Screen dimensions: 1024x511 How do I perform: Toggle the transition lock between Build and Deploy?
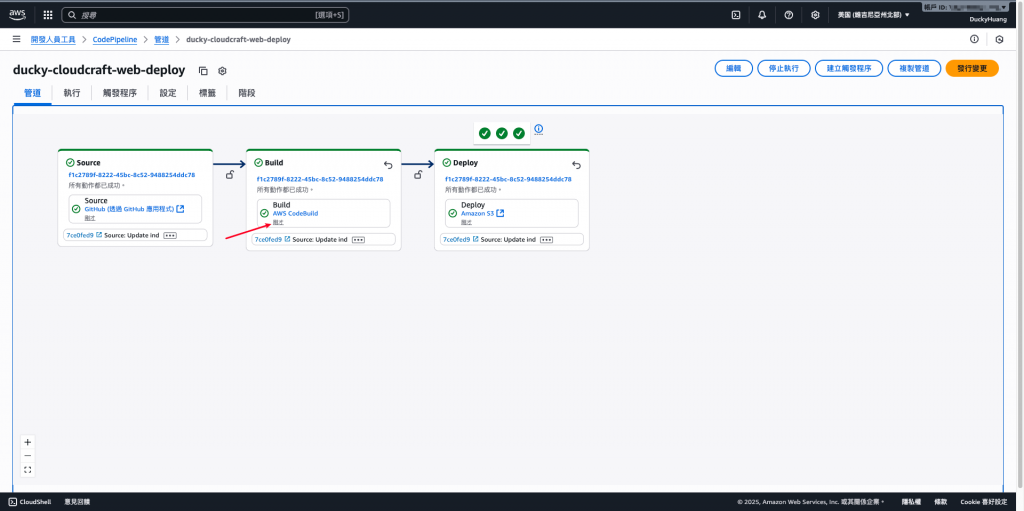pos(418,174)
